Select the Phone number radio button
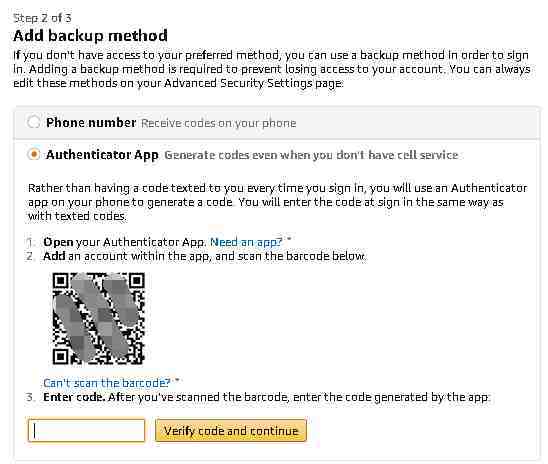The image size is (548, 464). tap(34, 122)
